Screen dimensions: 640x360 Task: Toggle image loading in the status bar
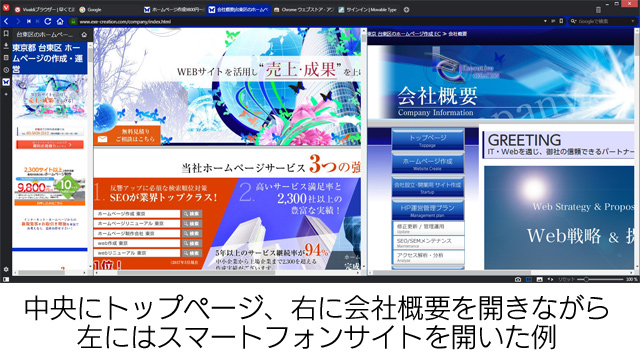click(540, 280)
